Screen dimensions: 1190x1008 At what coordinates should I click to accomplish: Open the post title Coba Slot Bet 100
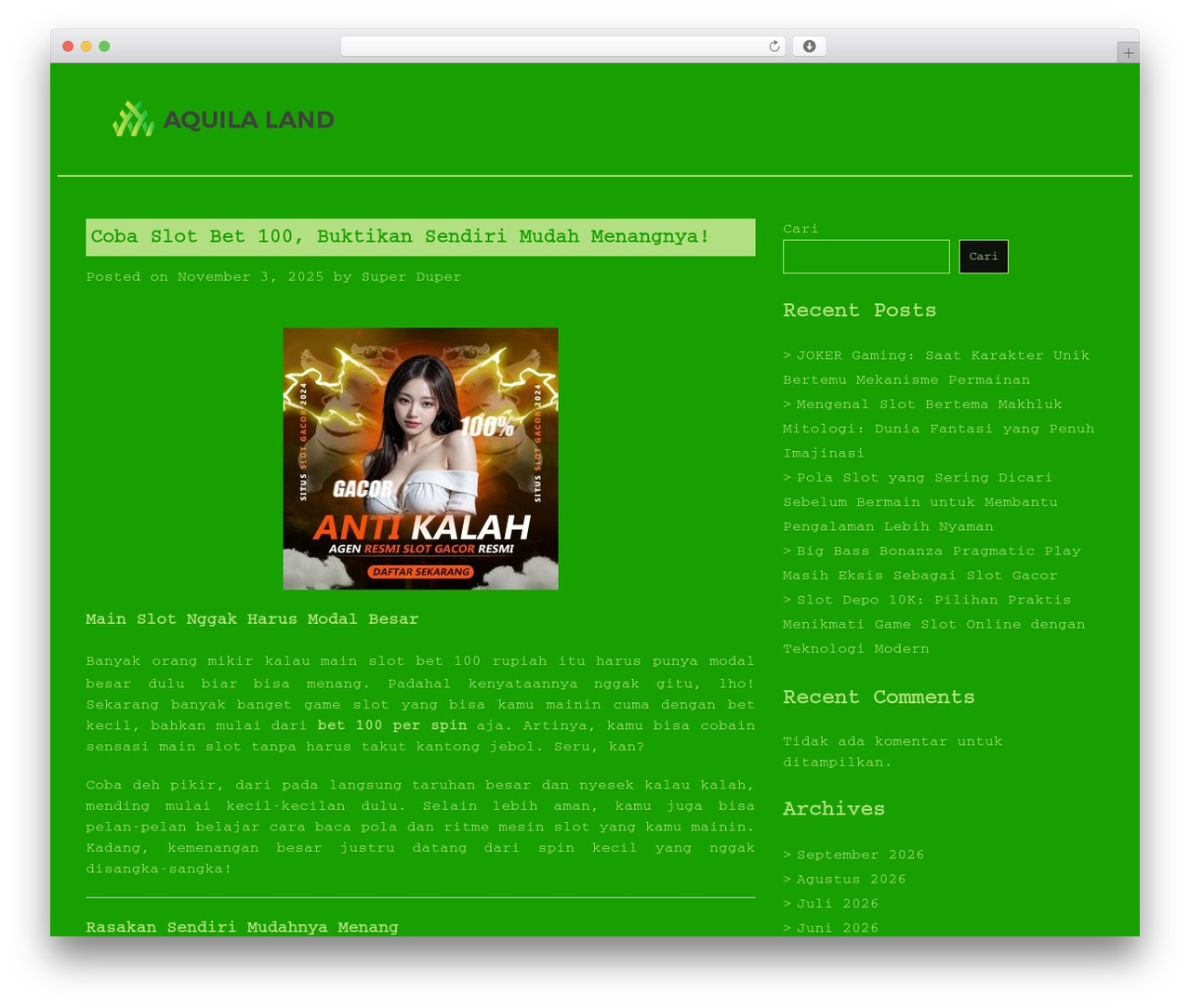pos(400,236)
